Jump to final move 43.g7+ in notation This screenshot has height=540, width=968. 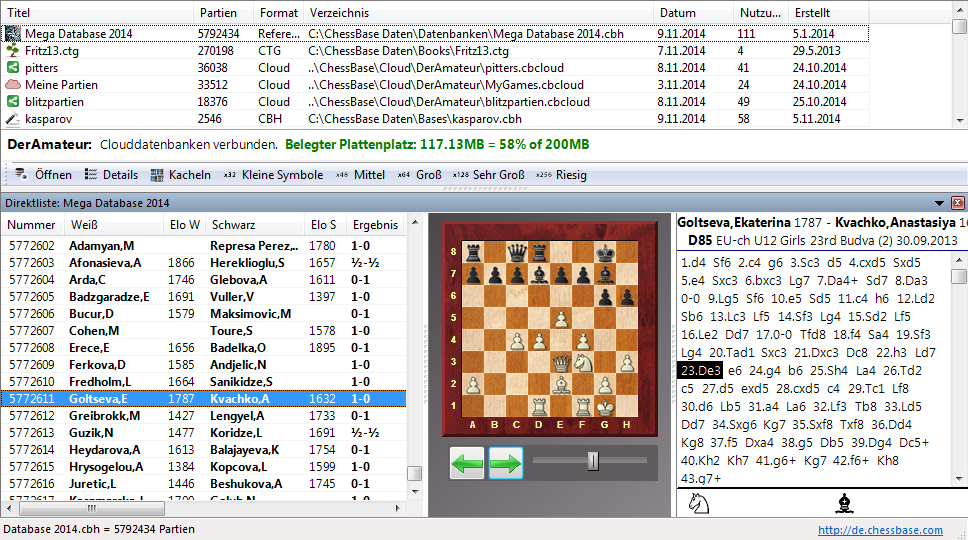point(701,478)
